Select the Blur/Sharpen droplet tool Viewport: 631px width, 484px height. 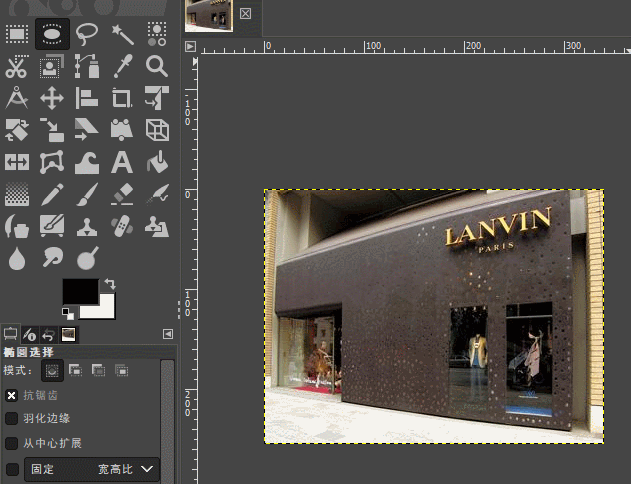tap(17, 258)
